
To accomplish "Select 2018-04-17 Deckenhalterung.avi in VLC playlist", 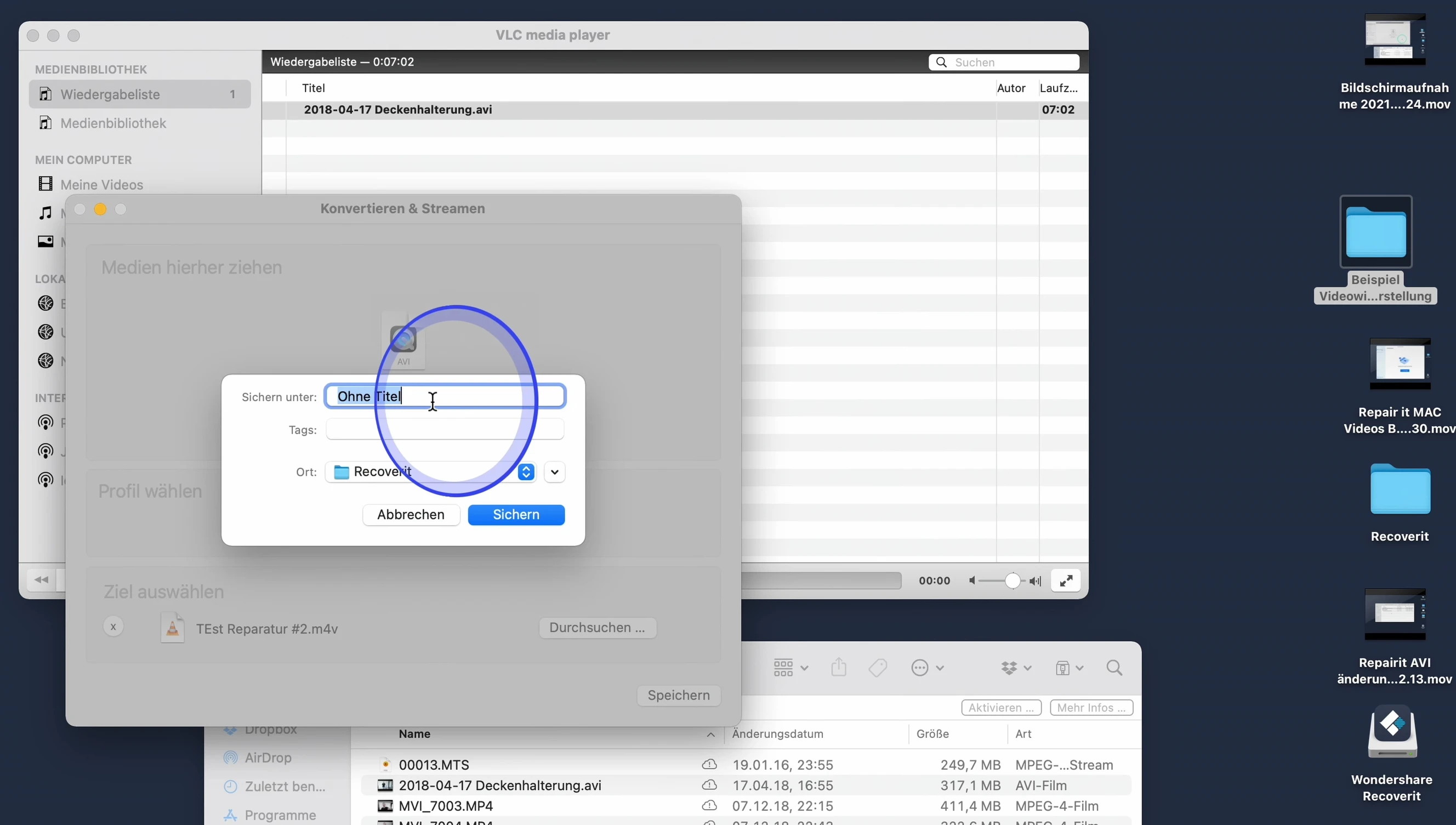I will pos(397,109).
